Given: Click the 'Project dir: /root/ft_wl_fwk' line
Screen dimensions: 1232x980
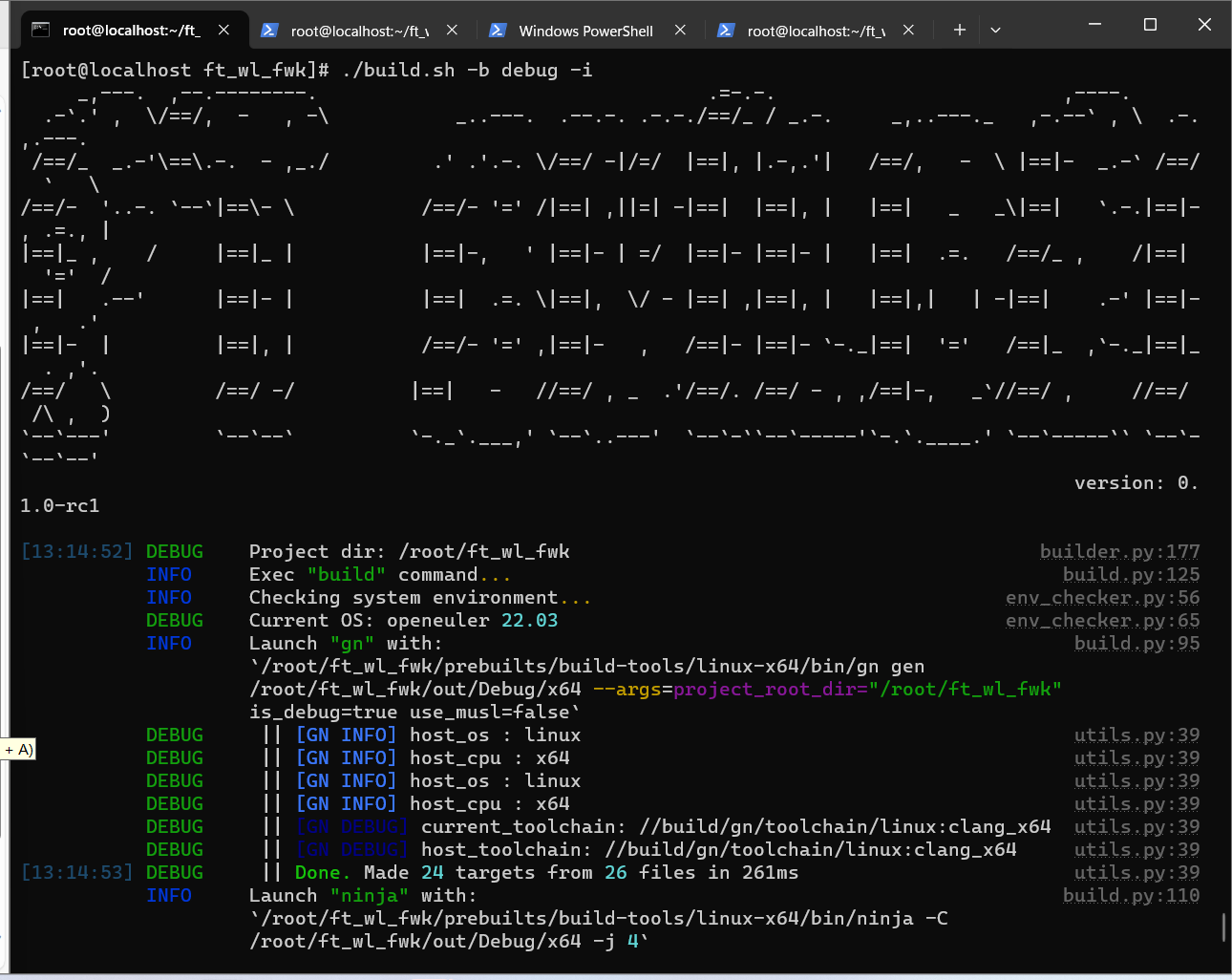Looking at the screenshot, I should 409,551.
